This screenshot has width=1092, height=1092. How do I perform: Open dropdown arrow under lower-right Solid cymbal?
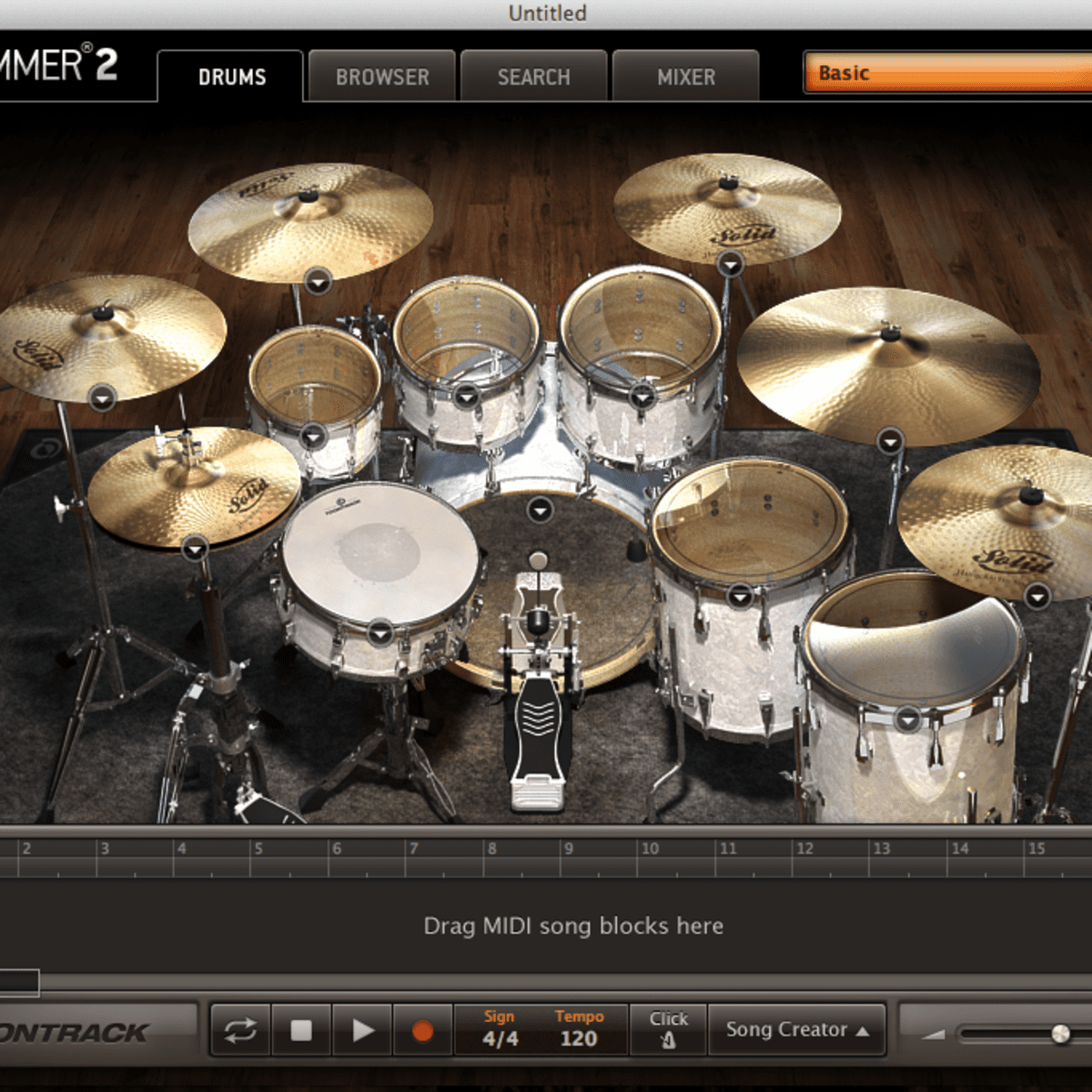click(1037, 597)
